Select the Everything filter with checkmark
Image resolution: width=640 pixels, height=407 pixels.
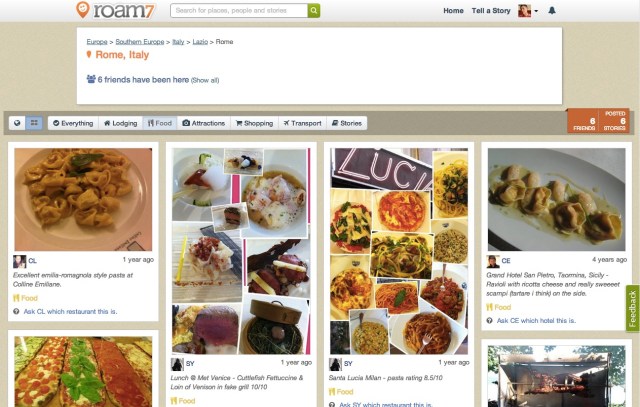[x=73, y=123]
